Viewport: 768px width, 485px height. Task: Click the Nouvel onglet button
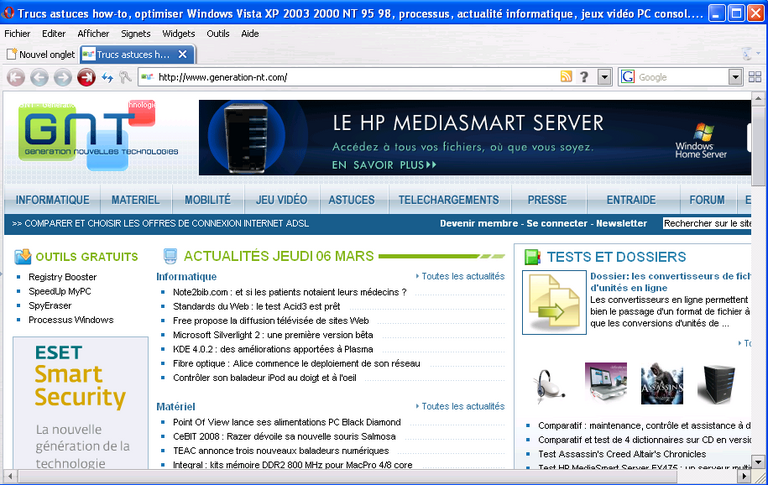coord(41,54)
